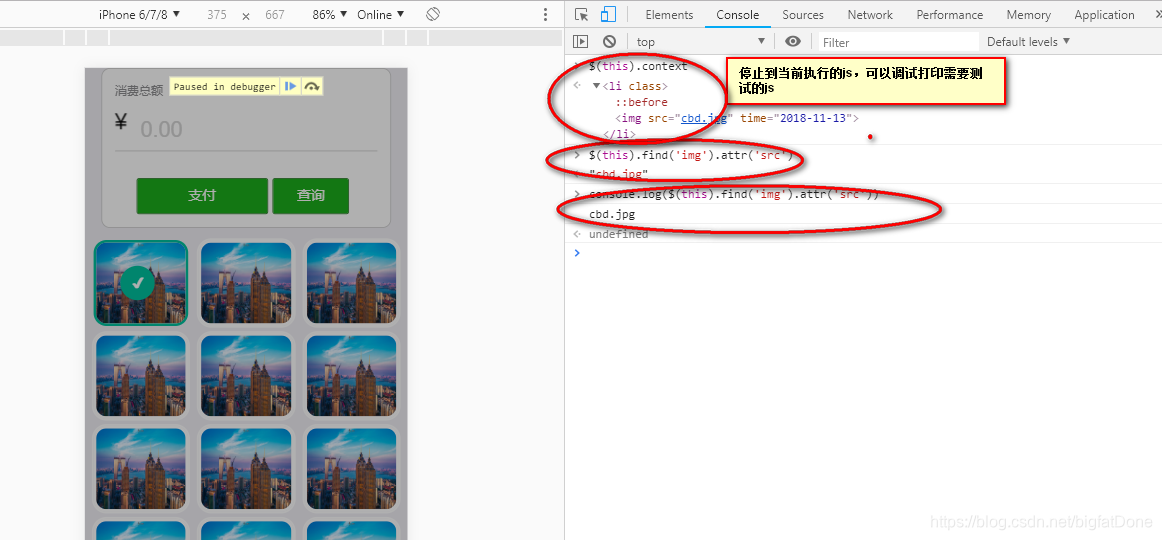The height and width of the screenshot is (540, 1162).
Task: Toggle the live expression eye icon
Action: tap(793, 41)
